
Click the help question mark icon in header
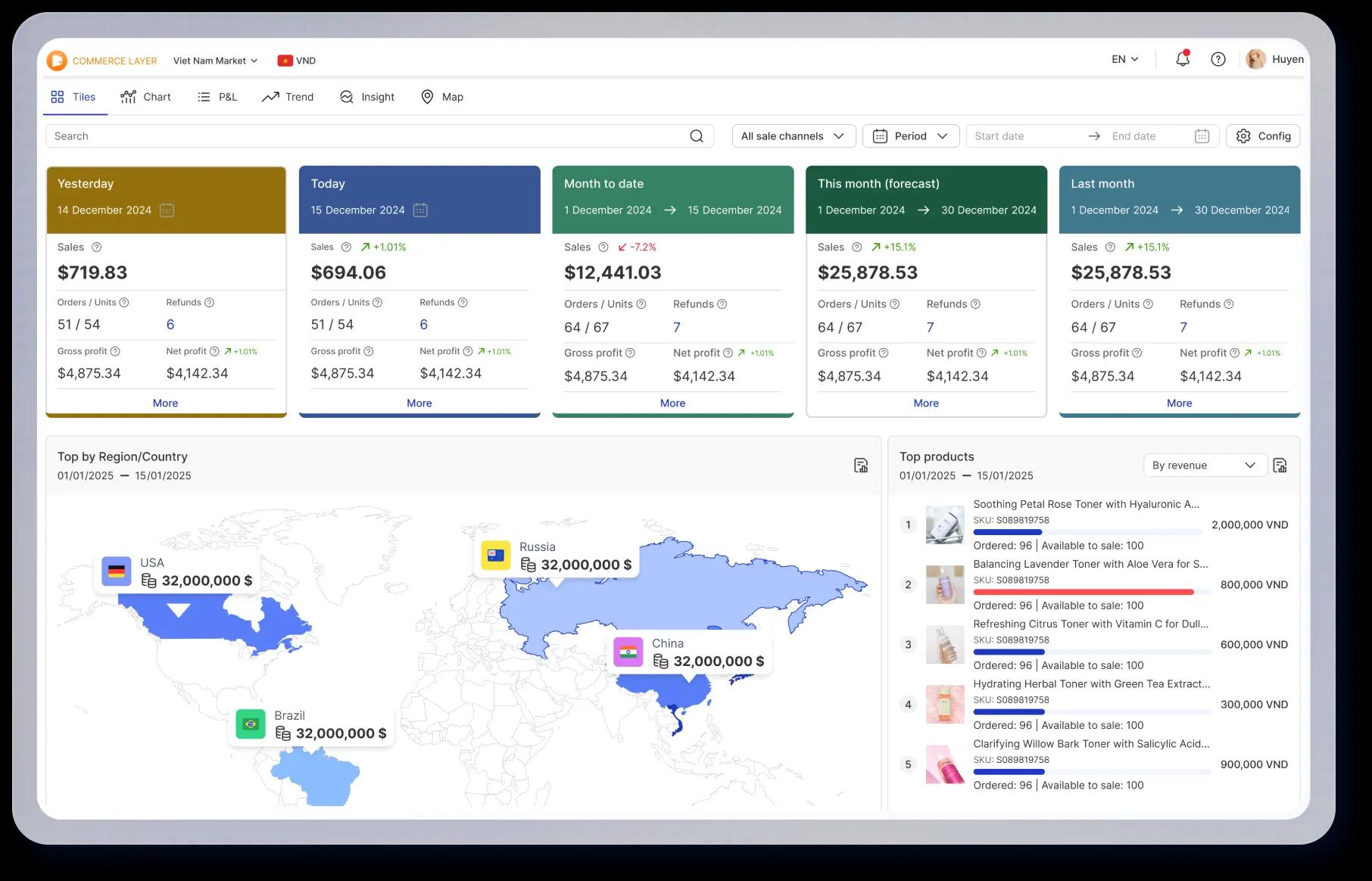1218,59
